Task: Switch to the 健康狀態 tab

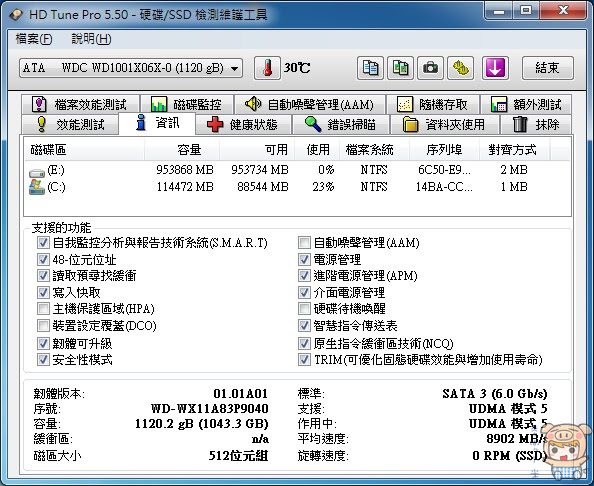Action: point(244,124)
